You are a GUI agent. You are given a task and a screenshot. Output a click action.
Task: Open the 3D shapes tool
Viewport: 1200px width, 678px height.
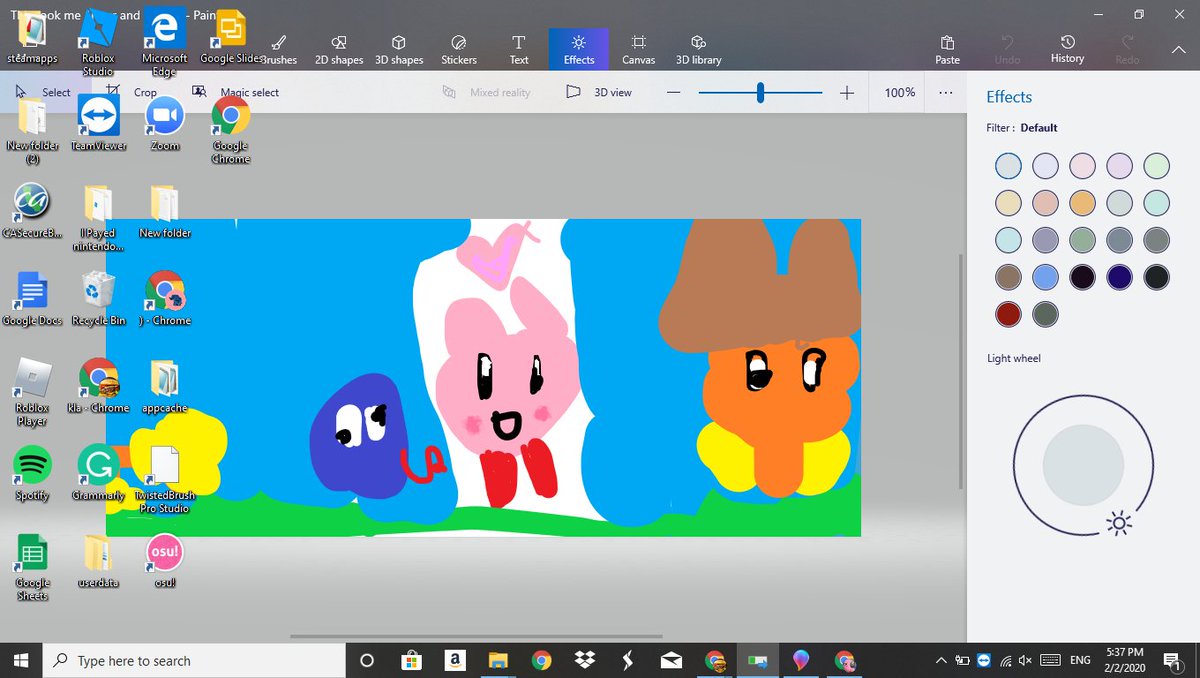[x=399, y=49]
